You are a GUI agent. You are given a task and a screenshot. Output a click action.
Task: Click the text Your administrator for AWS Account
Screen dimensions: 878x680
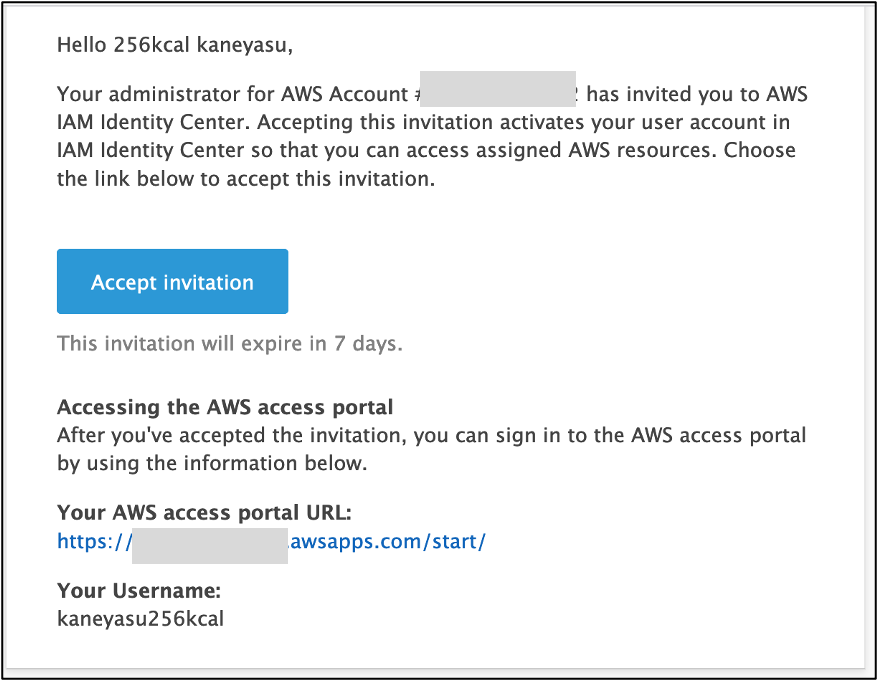click(232, 94)
